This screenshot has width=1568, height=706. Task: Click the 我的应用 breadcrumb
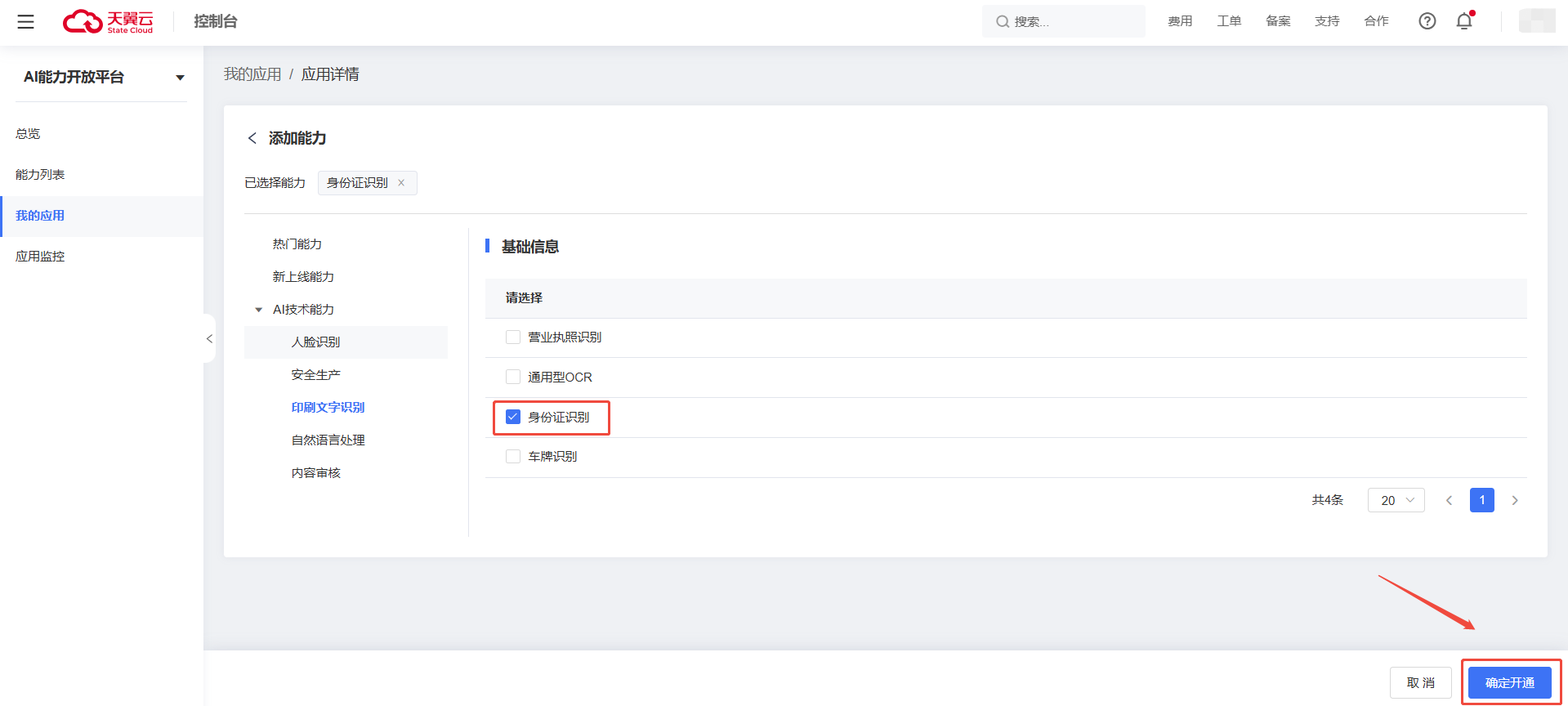pyautogui.click(x=252, y=74)
